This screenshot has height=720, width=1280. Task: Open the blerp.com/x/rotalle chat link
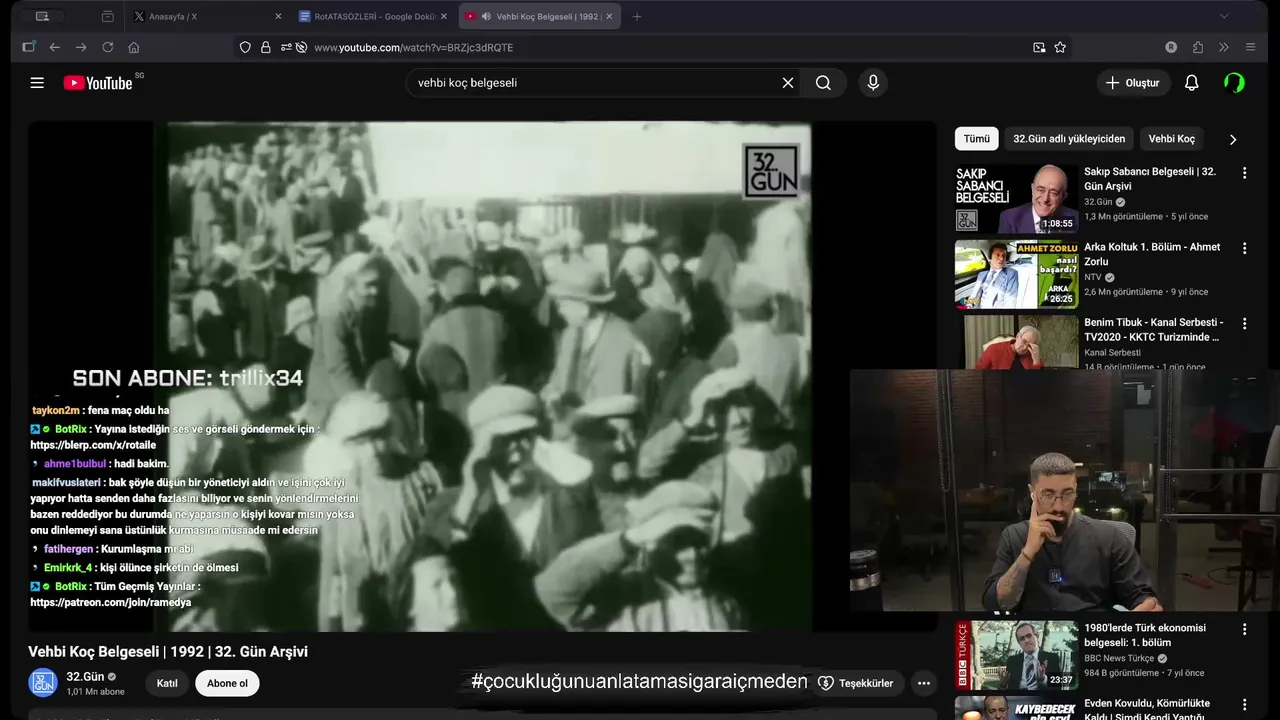(x=93, y=445)
